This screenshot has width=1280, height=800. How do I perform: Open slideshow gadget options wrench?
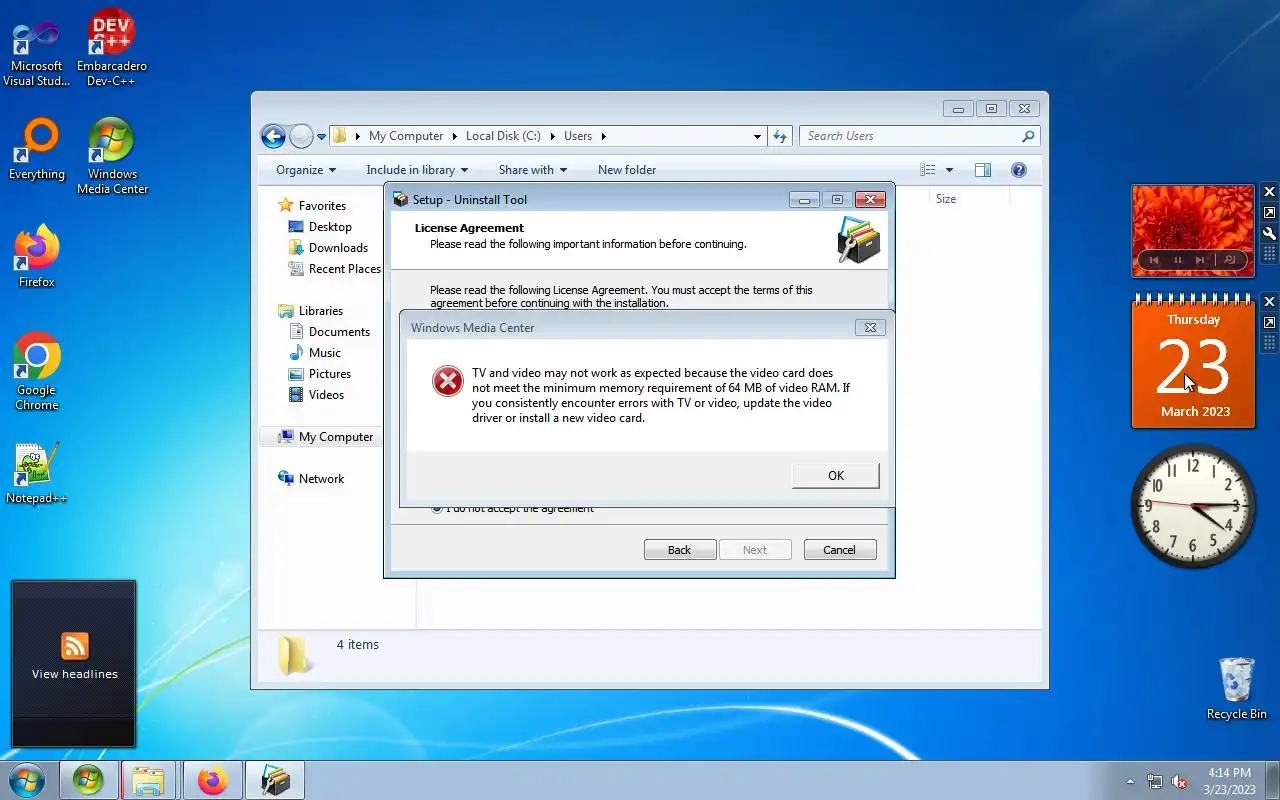click(x=1269, y=233)
